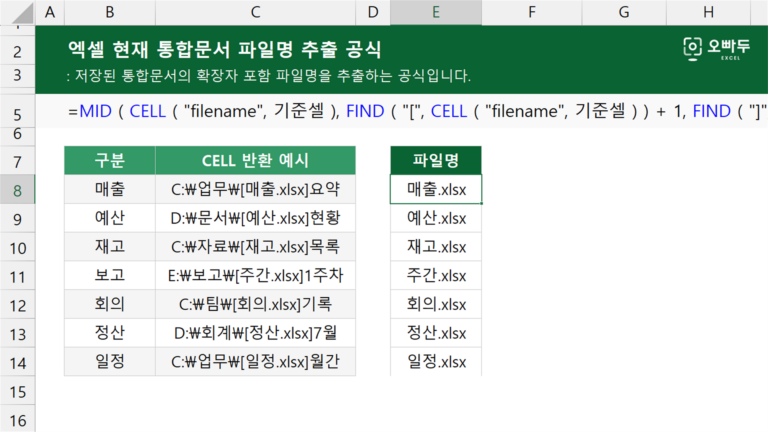768x432 pixels.
Task: Click the title 엑셀 현재 통합문서 파일명 추출 공식
Action: [x=224, y=49]
